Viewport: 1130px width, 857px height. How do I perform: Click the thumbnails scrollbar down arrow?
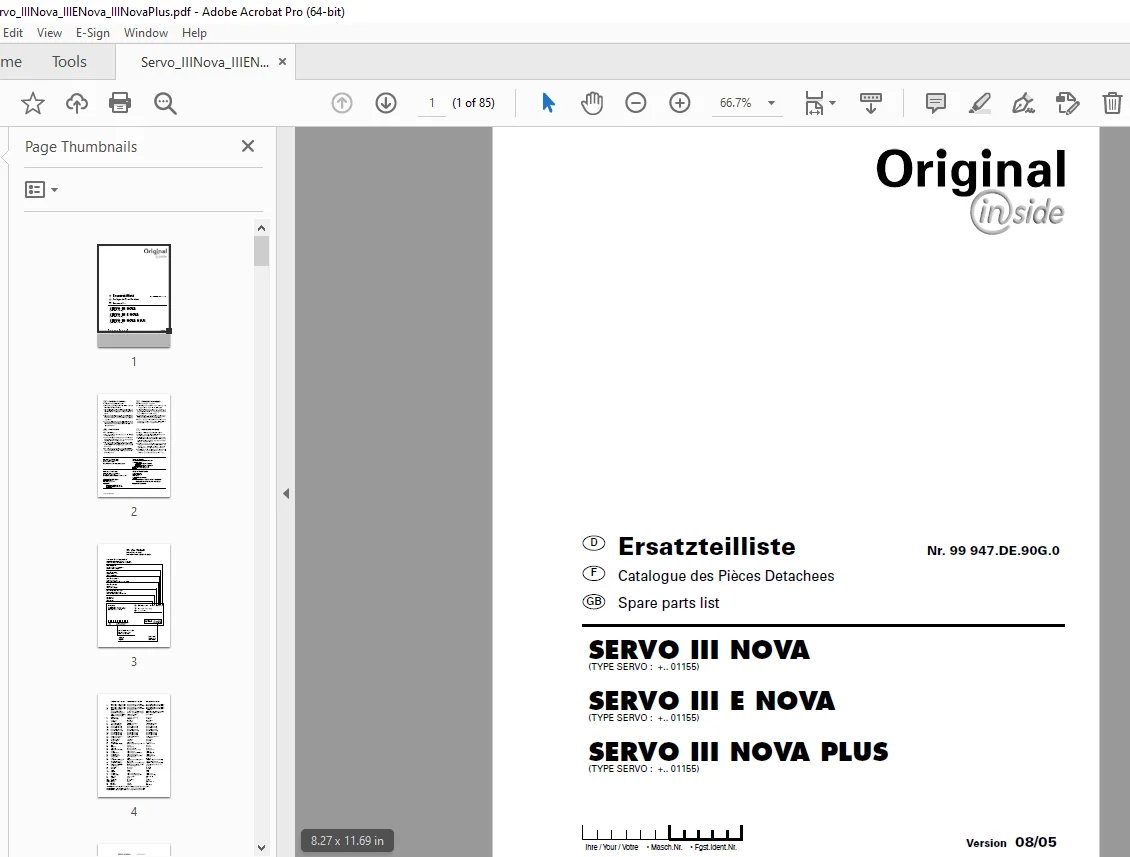(x=262, y=848)
